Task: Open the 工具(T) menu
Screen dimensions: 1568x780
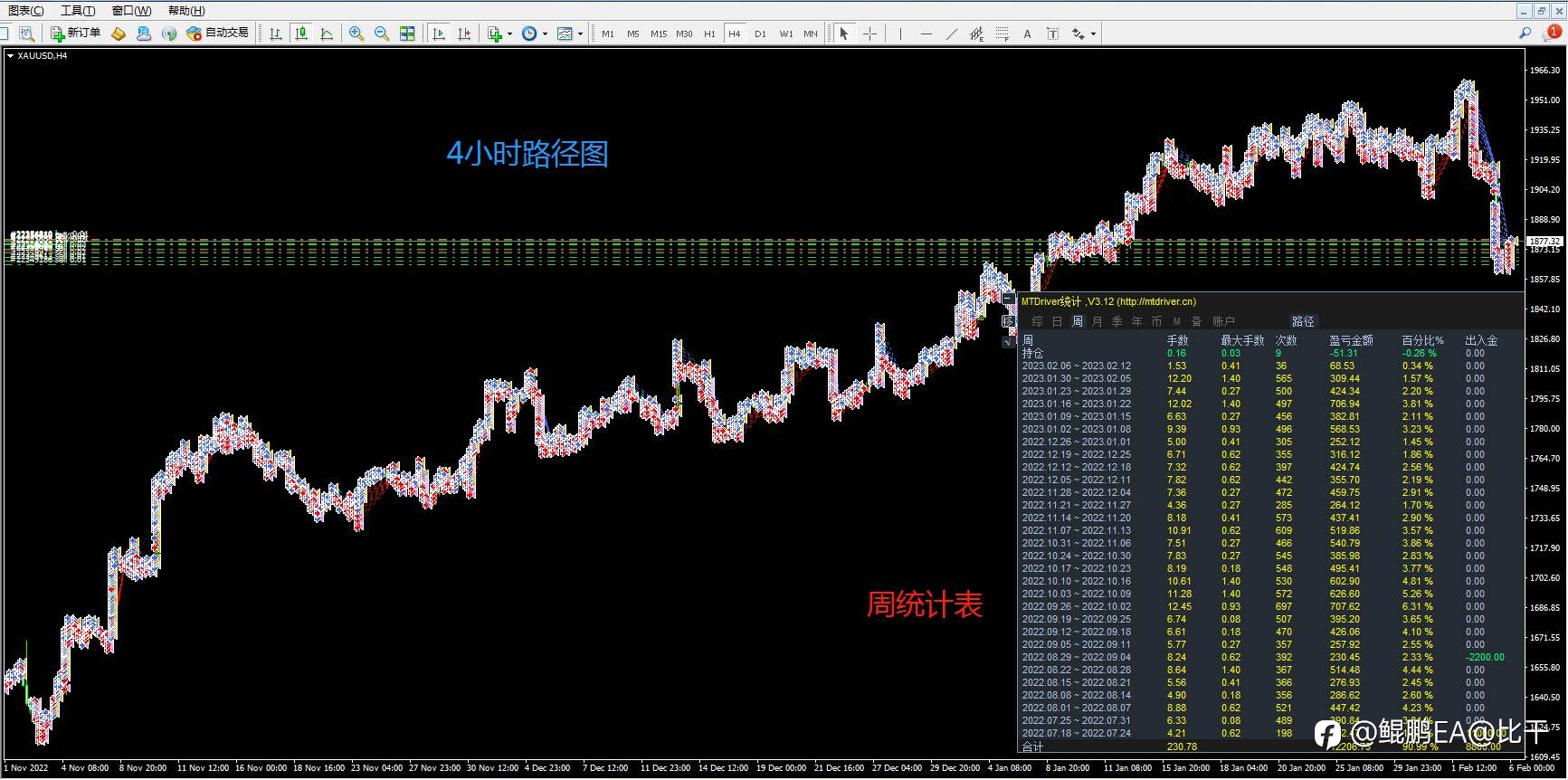Action: pos(78,11)
